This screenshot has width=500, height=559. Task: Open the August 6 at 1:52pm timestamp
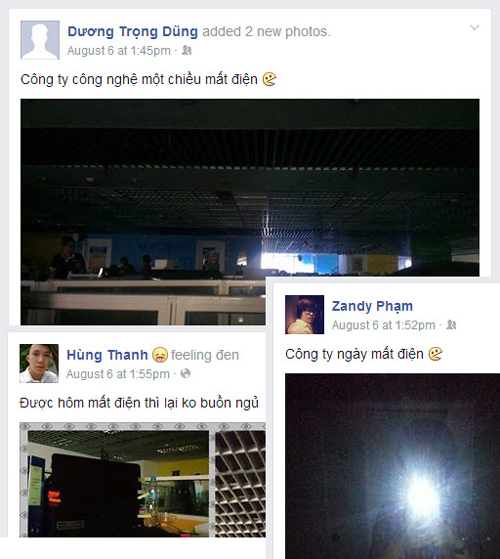tap(383, 325)
